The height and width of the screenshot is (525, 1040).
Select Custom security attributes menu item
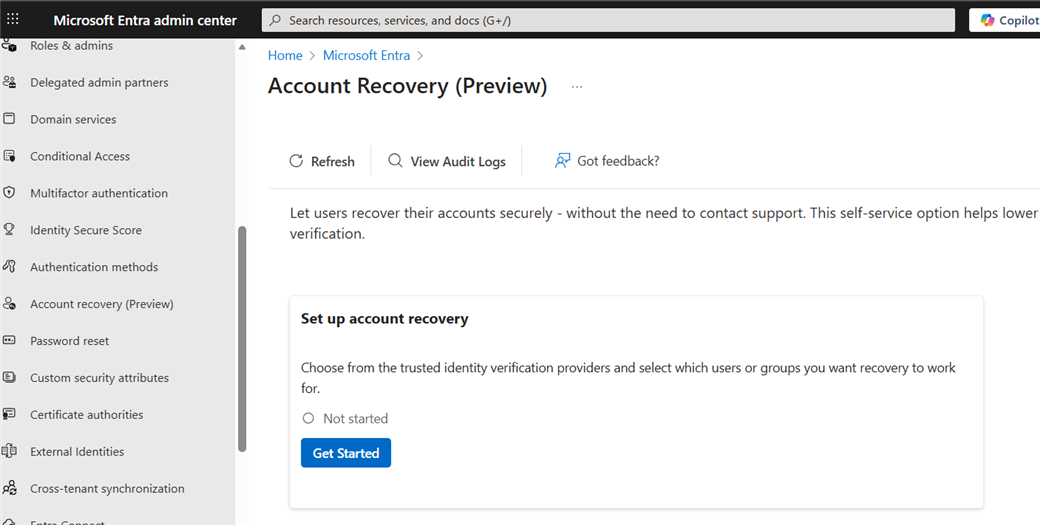click(99, 378)
